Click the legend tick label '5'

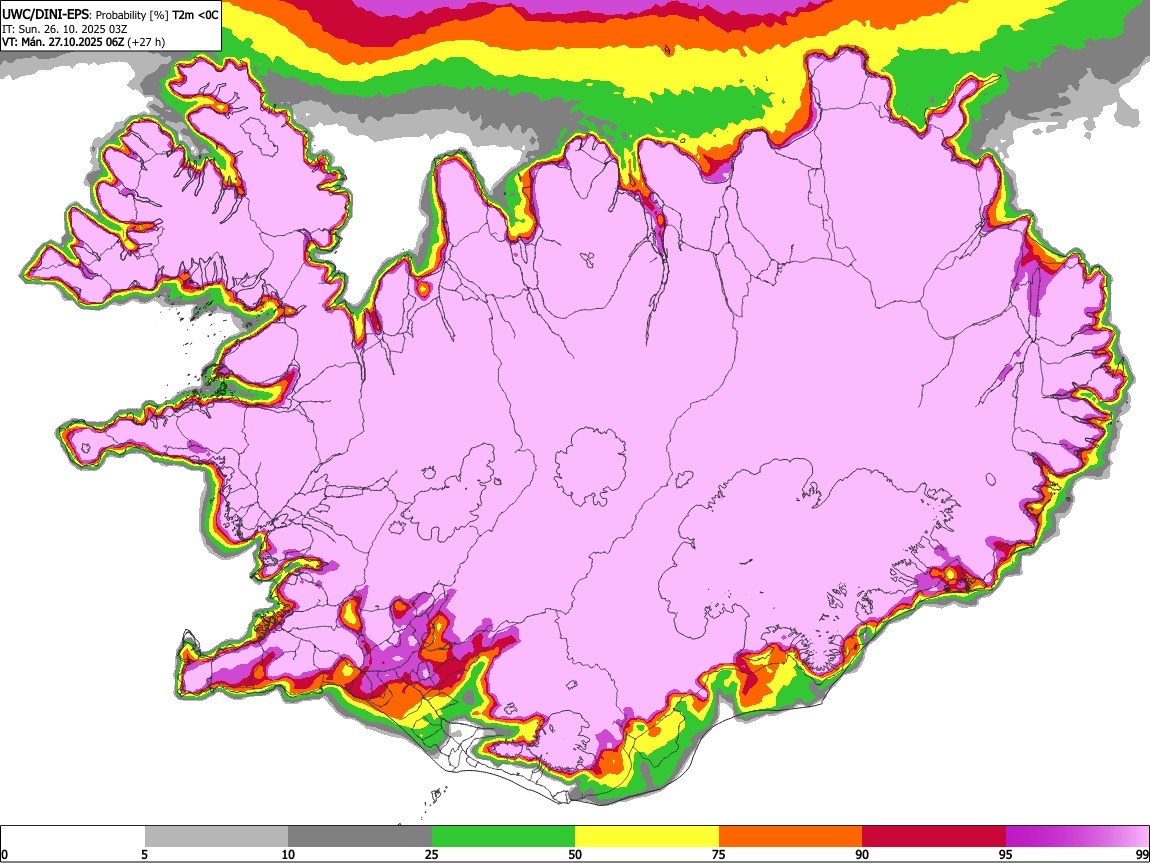pos(144,855)
